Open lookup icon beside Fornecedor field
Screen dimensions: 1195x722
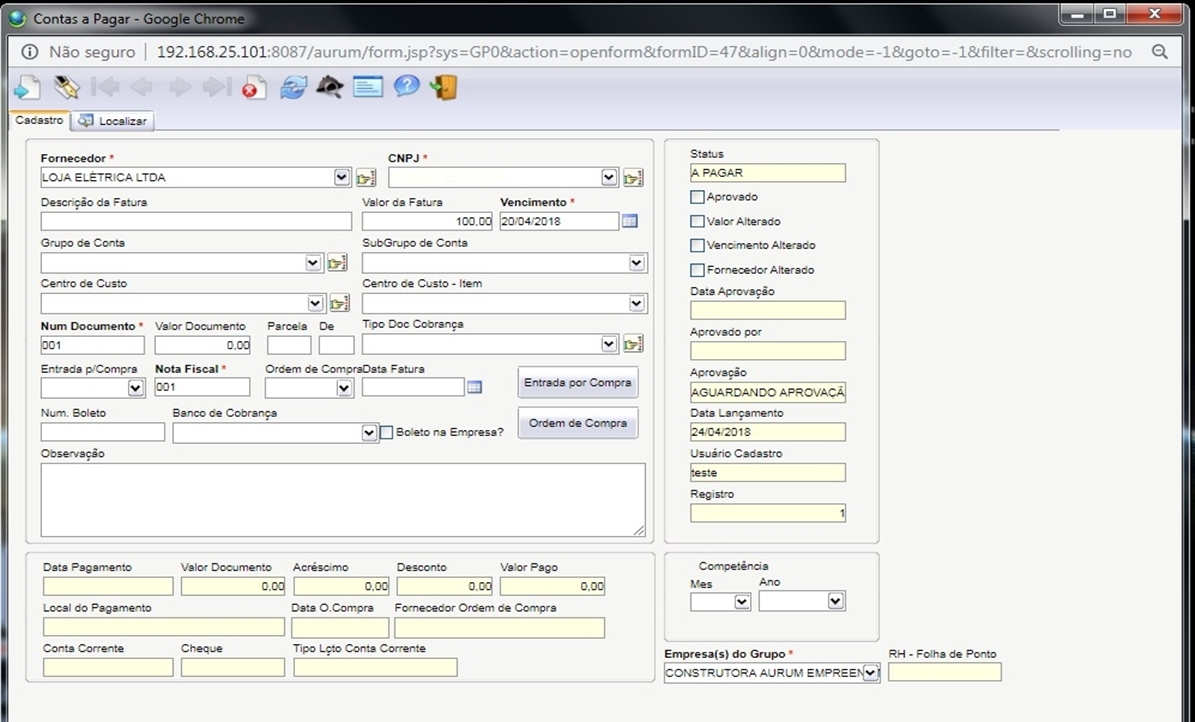[366, 178]
